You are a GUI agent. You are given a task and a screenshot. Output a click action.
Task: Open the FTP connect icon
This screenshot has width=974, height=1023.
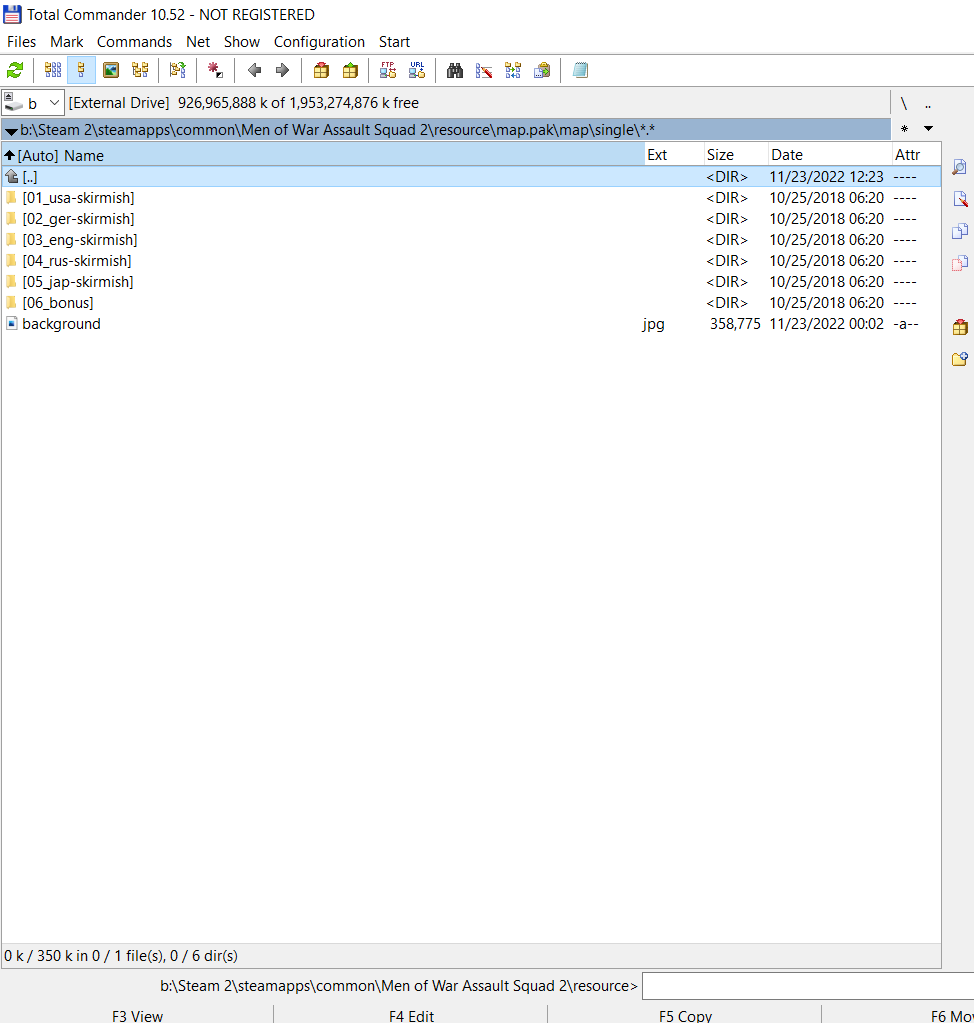[x=388, y=70]
